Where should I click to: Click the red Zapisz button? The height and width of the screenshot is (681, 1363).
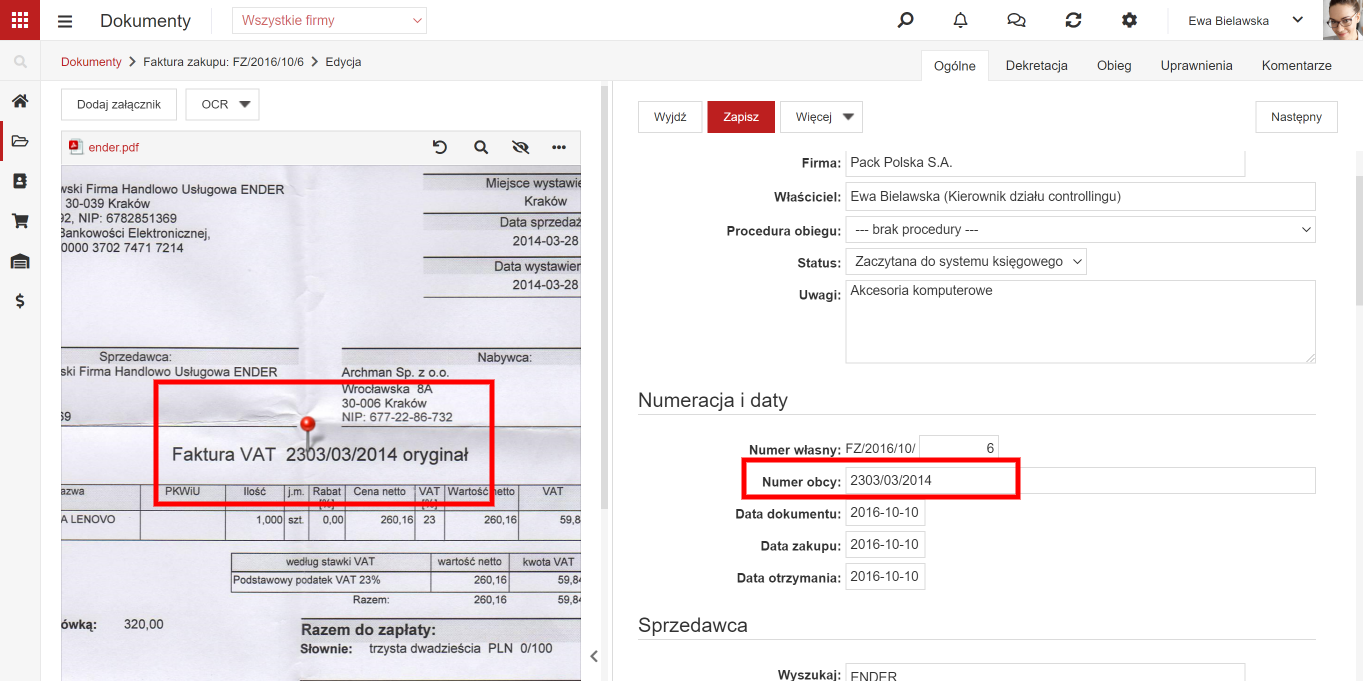click(741, 117)
